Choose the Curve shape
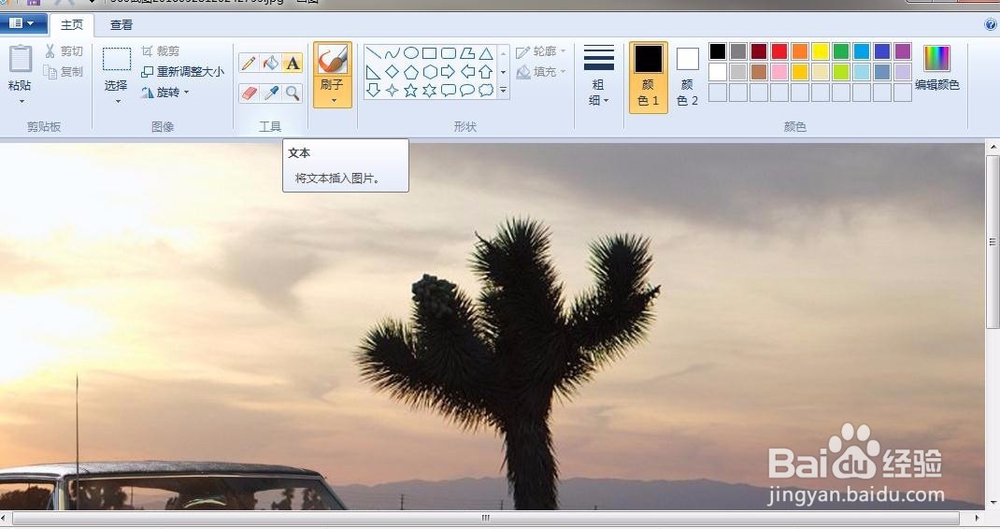 tap(392, 53)
